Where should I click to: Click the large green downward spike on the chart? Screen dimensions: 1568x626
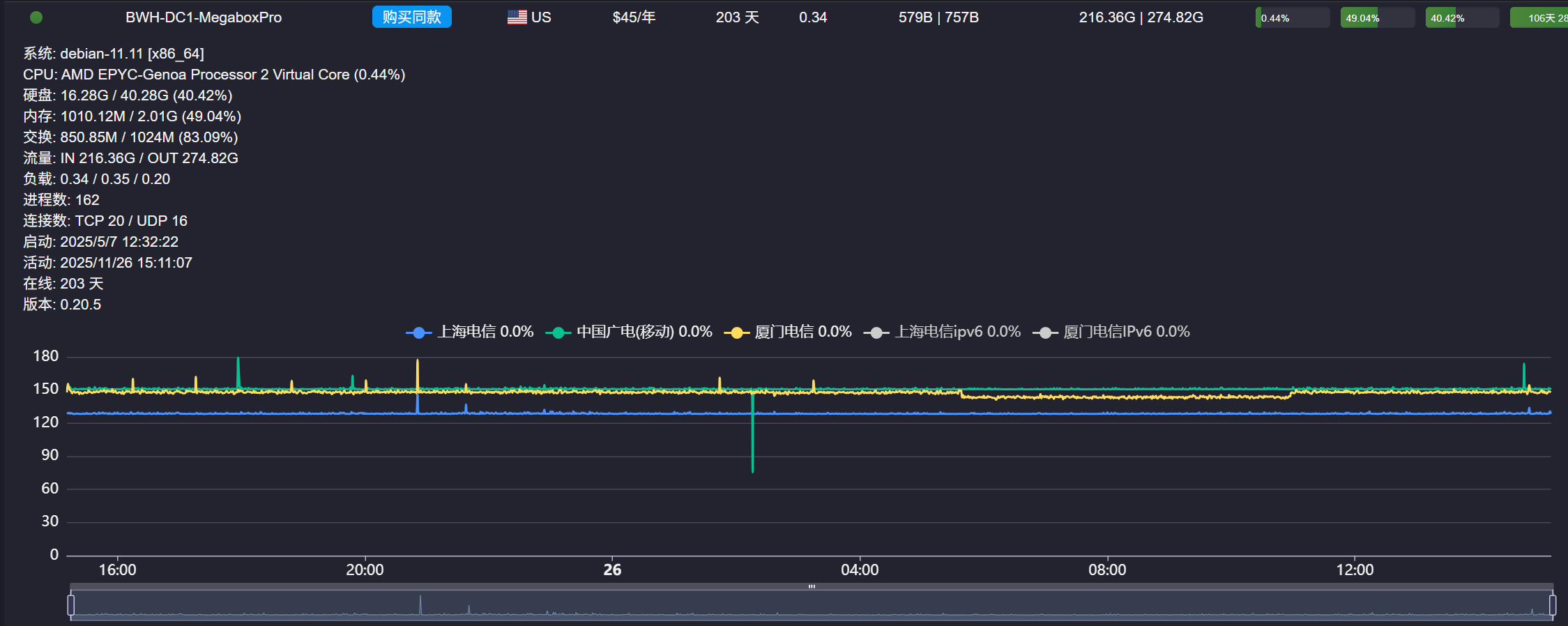coord(753,446)
